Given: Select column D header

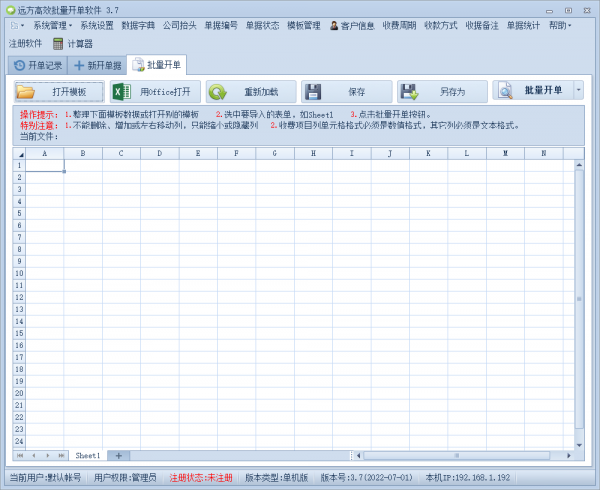Looking at the screenshot, I should pyautogui.click(x=160, y=153).
